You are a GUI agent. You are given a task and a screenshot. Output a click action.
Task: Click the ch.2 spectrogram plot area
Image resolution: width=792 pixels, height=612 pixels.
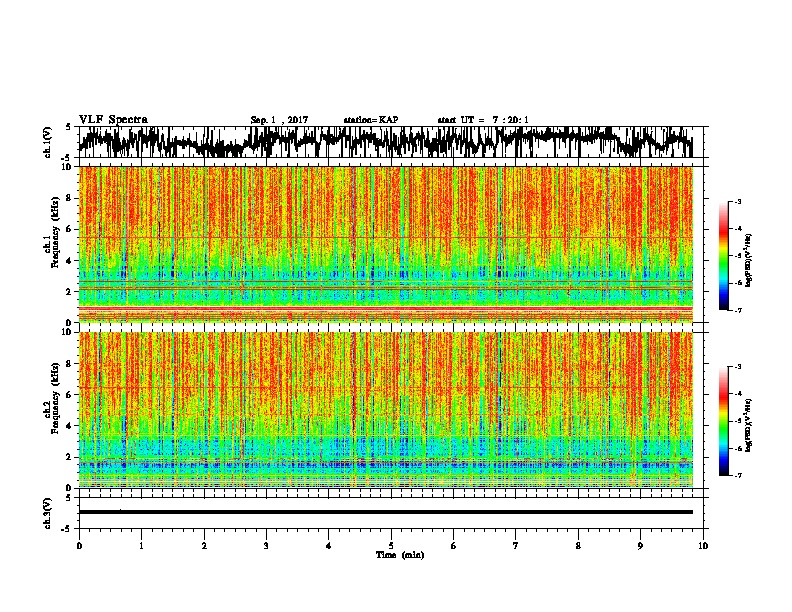point(386,410)
